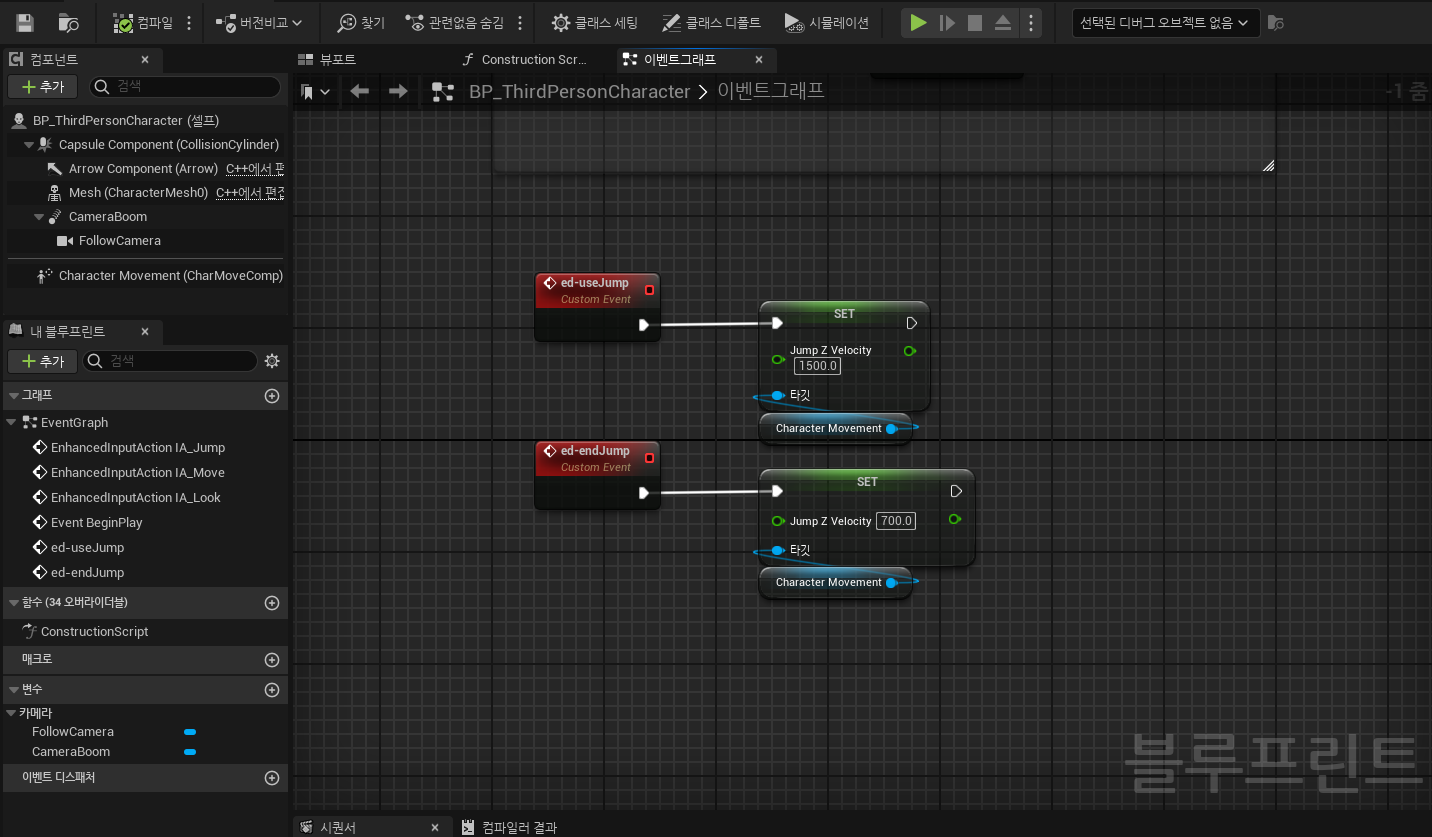
Task: Start 시뮬레이션 simulation mode
Action: click(827, 22)
